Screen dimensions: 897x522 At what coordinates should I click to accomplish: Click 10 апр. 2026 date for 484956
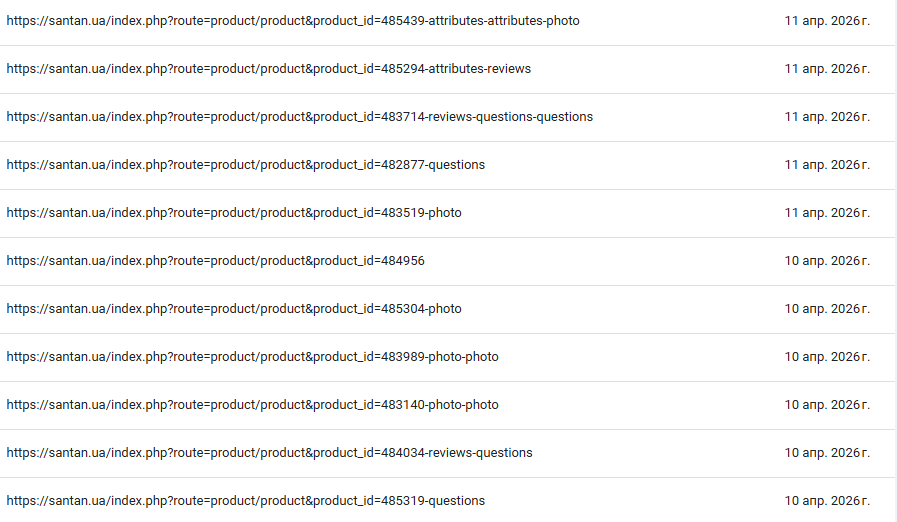tap(827, 261)
